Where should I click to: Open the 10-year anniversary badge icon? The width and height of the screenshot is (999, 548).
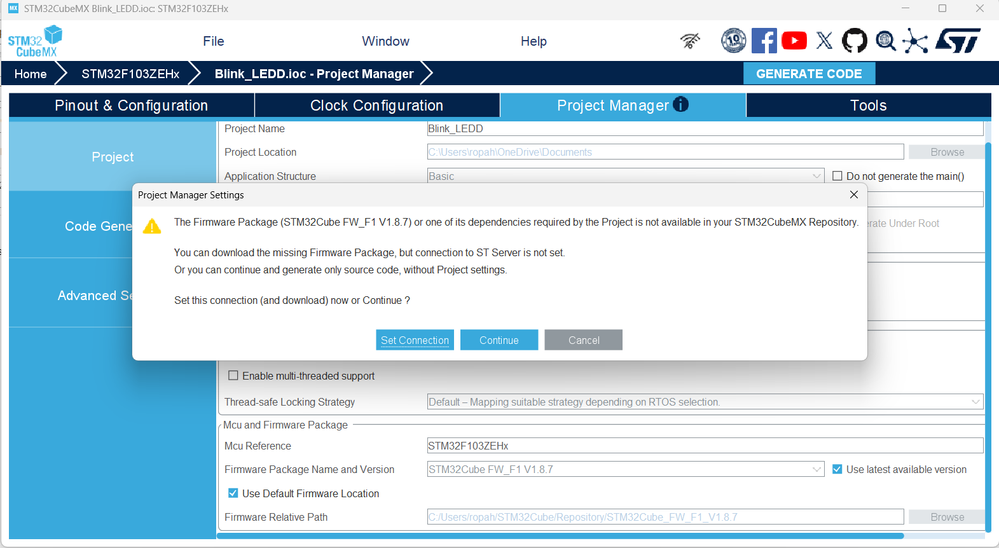coord(733,41)
